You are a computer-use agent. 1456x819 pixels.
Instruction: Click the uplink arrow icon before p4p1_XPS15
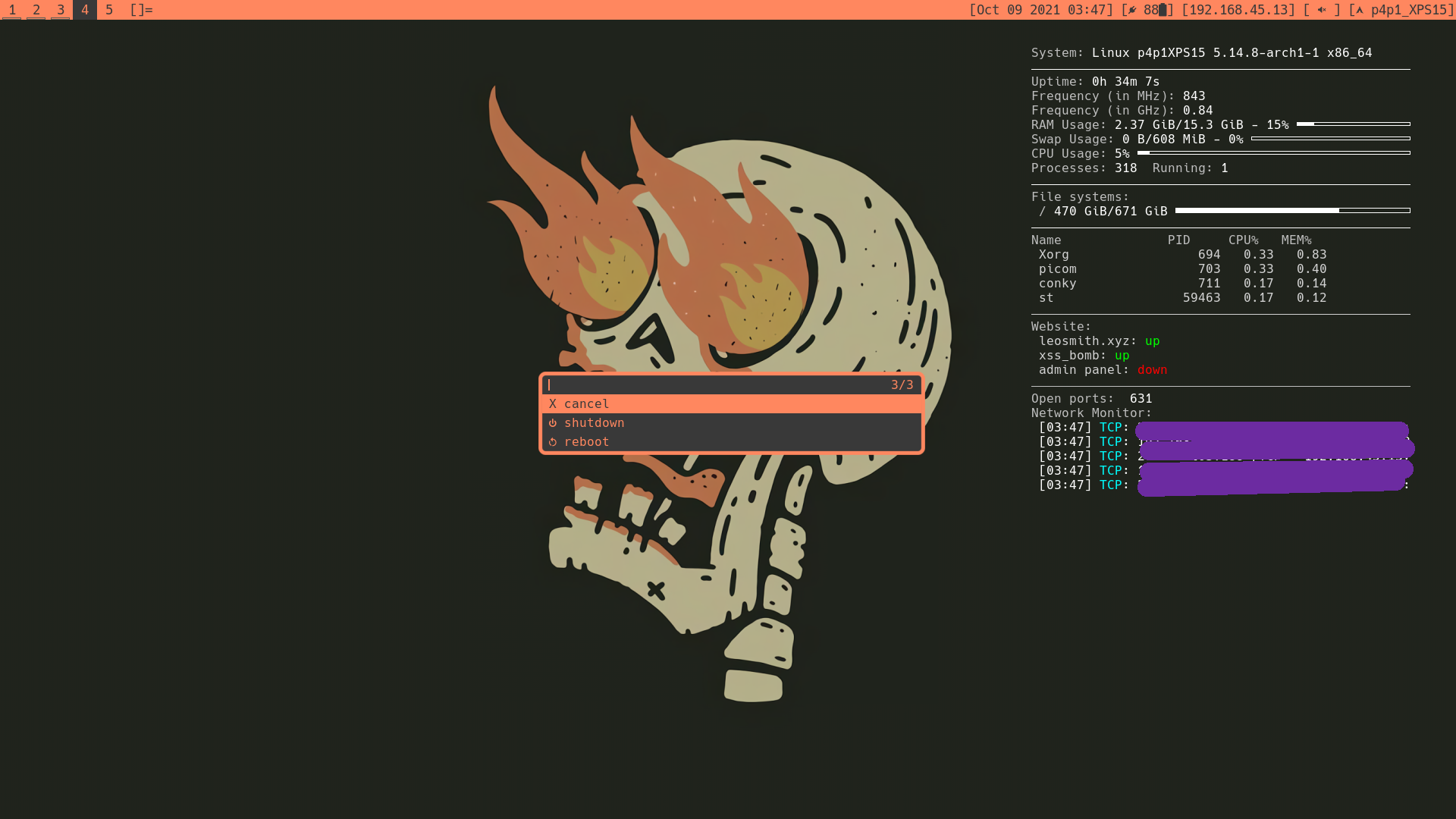1360,10
